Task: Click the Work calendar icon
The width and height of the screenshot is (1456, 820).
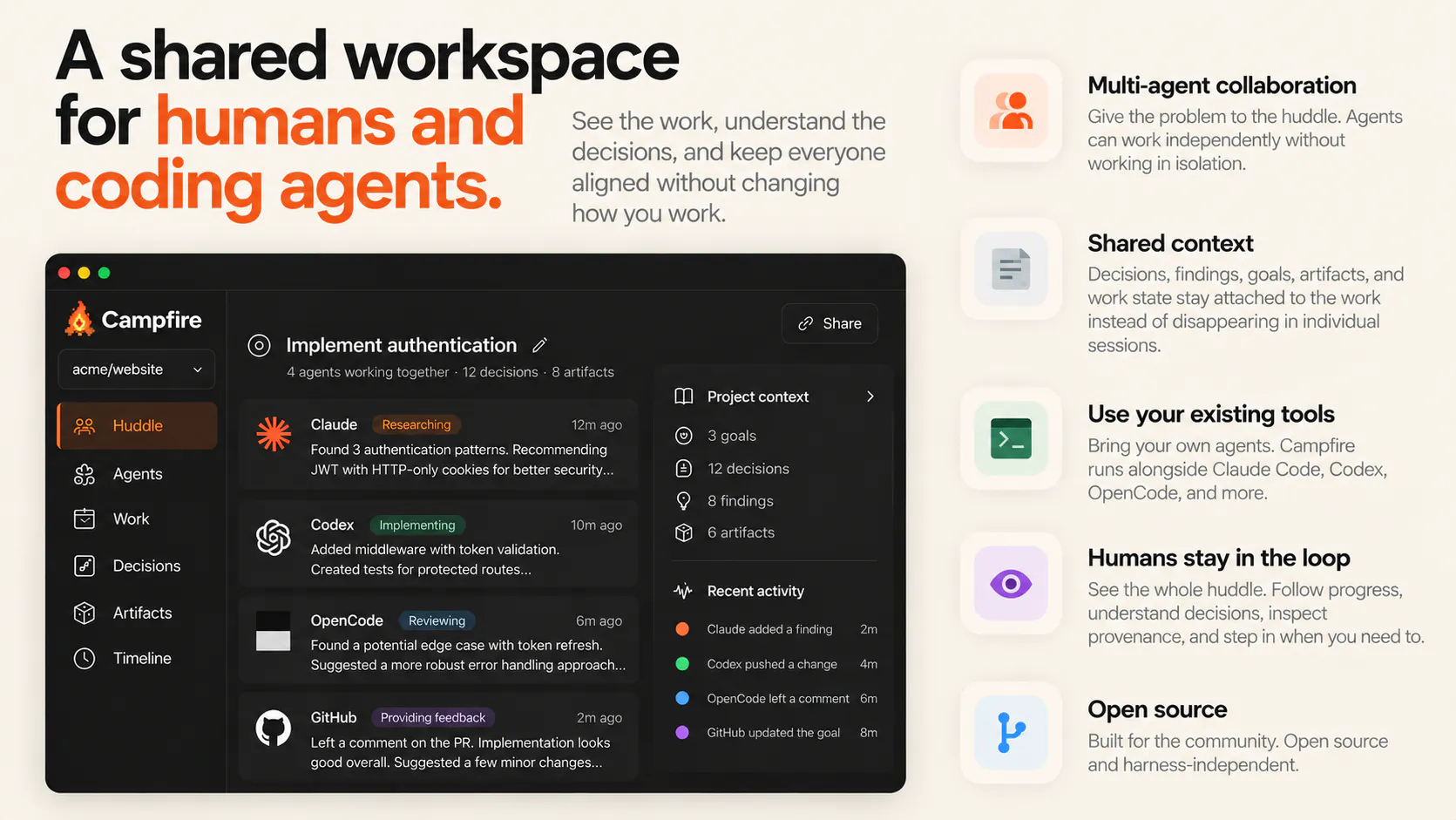Action: tap(85, 519)
